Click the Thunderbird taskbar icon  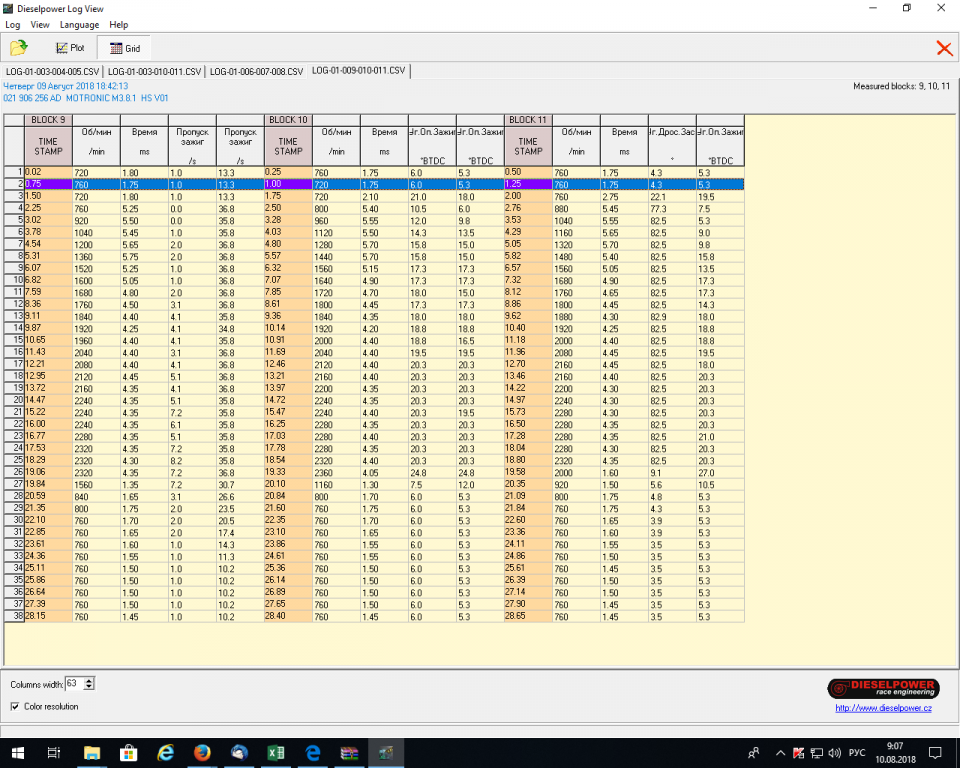point(239,752)
